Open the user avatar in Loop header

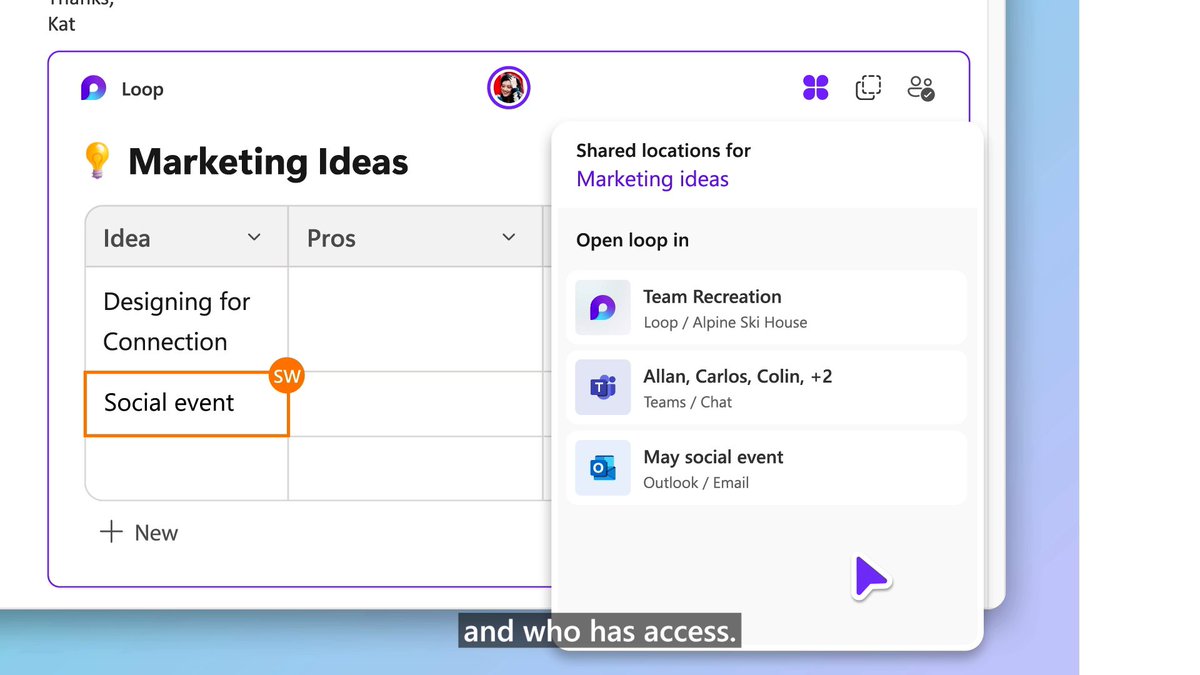coord(508,89)
